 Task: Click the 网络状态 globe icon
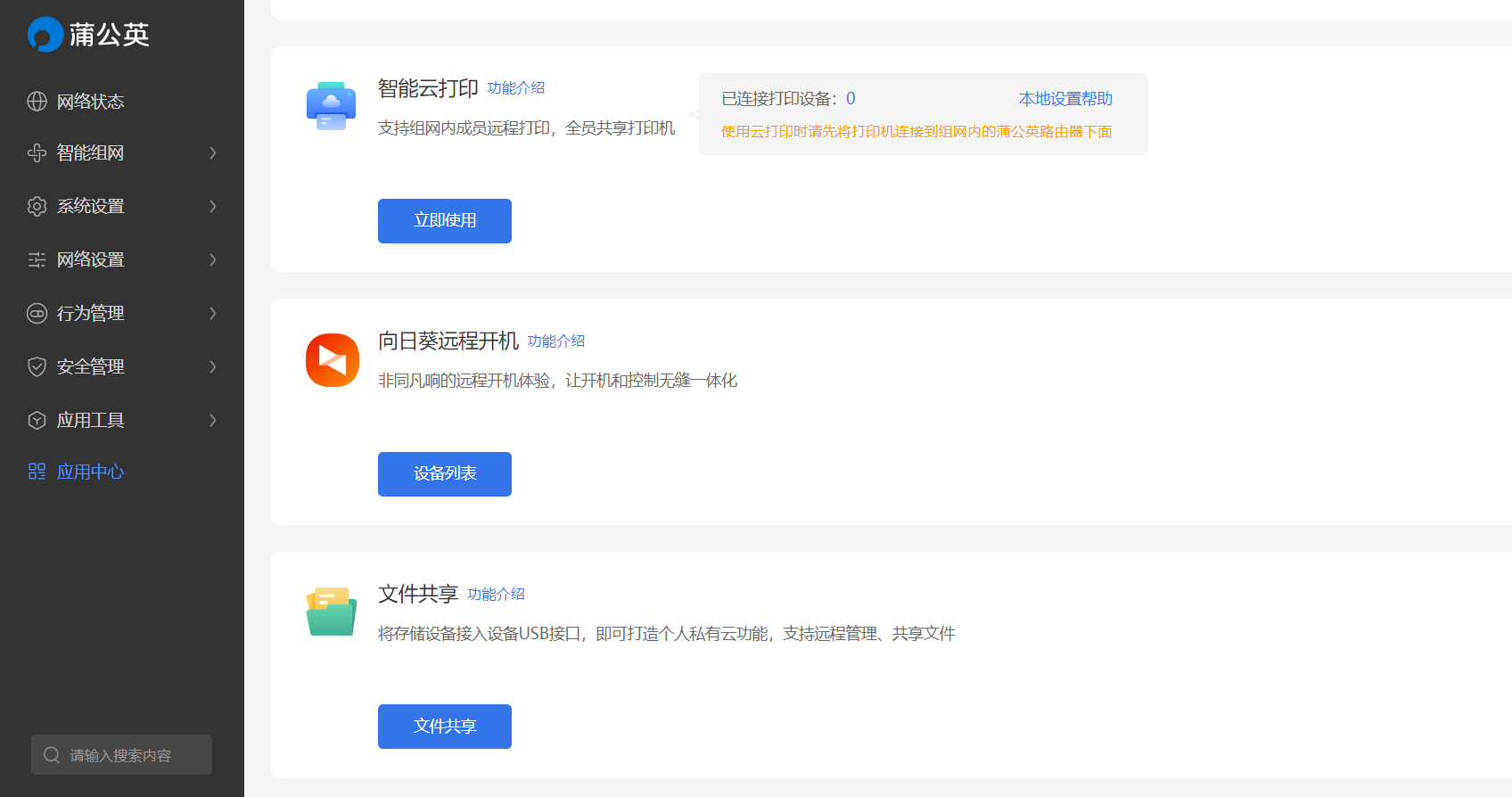(37, 101)
